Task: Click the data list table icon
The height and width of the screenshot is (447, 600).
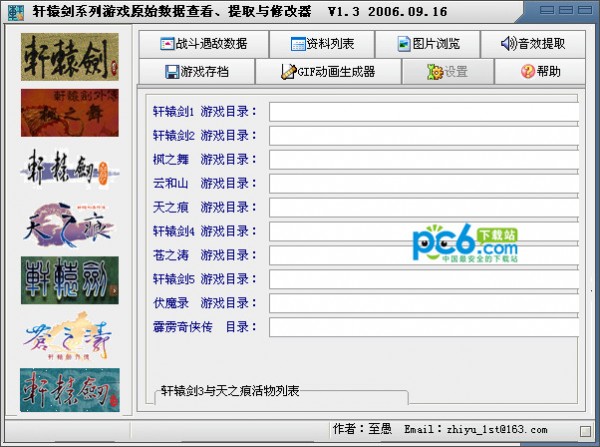Action: pyautogui.click(x=298, y=44)
